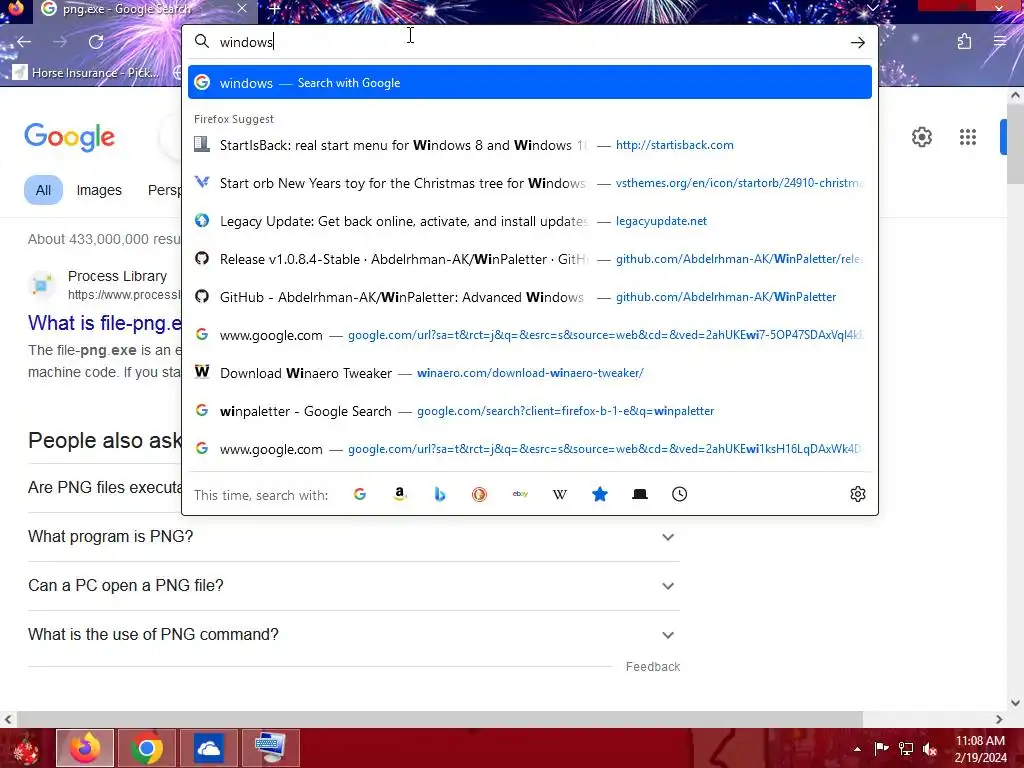Search this time with Wikipedia icon
1024x768 pixels.
[x=560, y=494]
